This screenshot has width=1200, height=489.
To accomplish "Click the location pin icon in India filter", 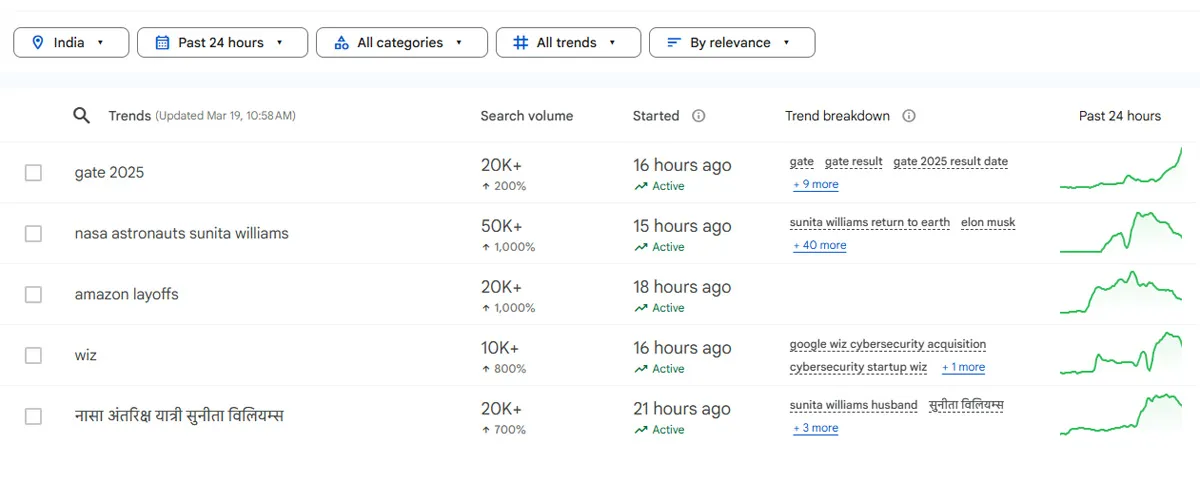I will click(39, 43).
